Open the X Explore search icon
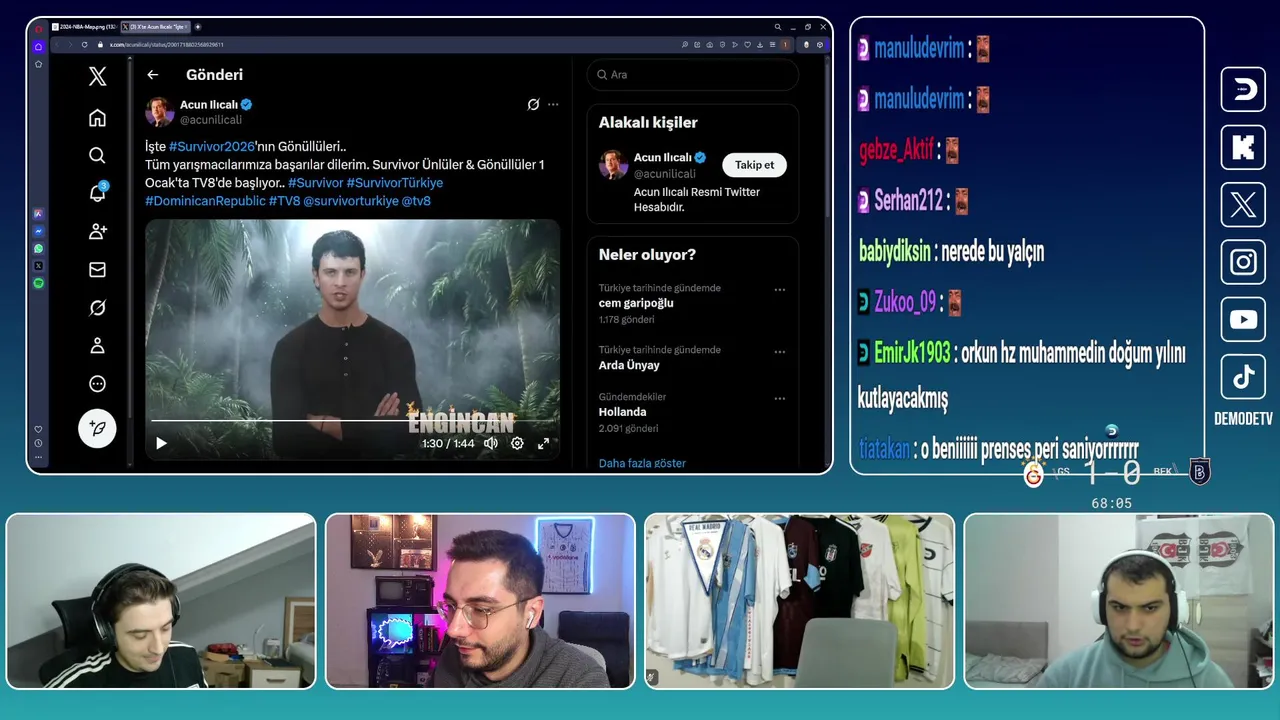Screen dimensions: 1280x720 tap(97, 155)
